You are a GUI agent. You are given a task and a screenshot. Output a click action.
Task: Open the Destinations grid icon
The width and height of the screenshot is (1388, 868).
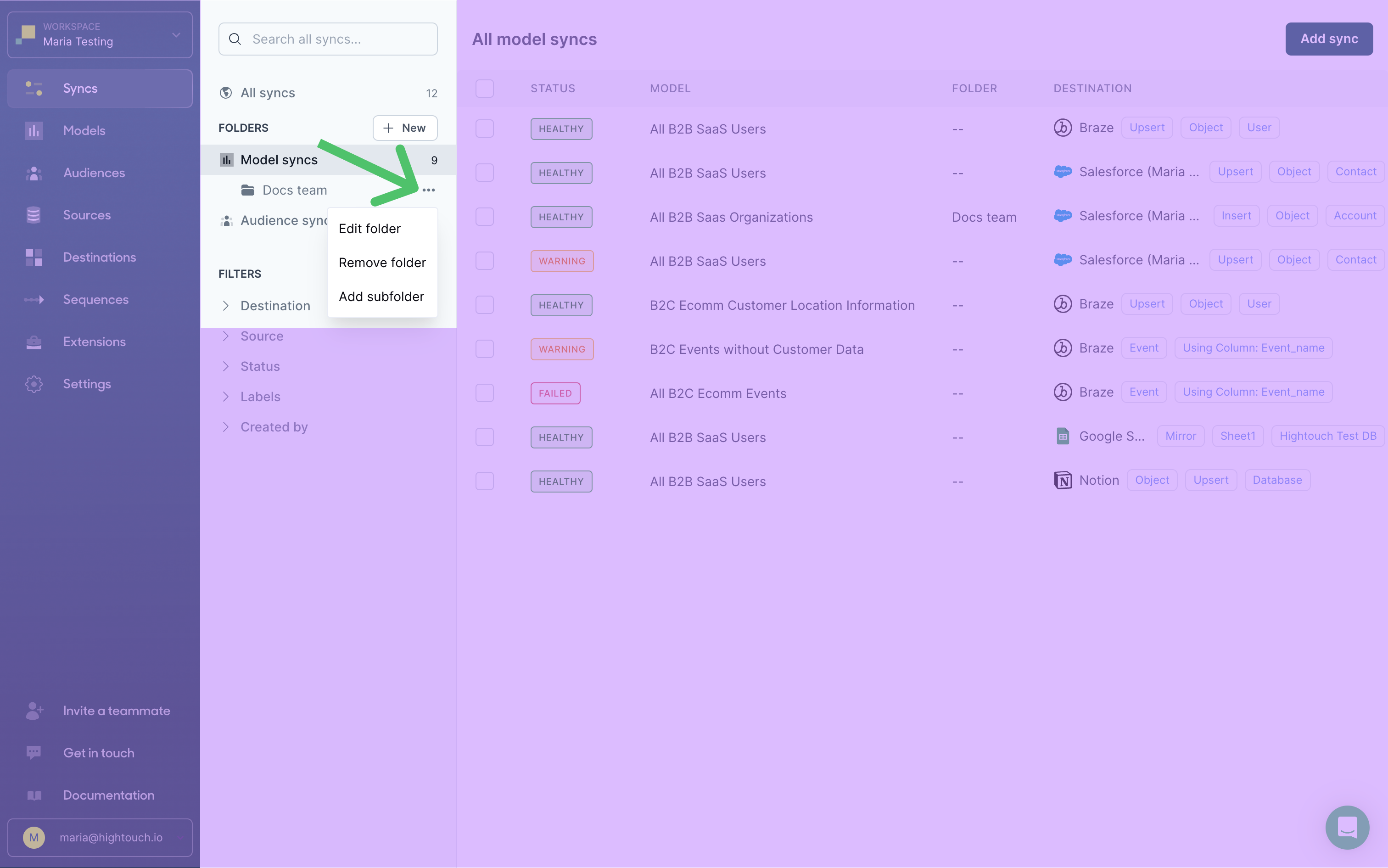pyautogui.click(x=34, y=257)
